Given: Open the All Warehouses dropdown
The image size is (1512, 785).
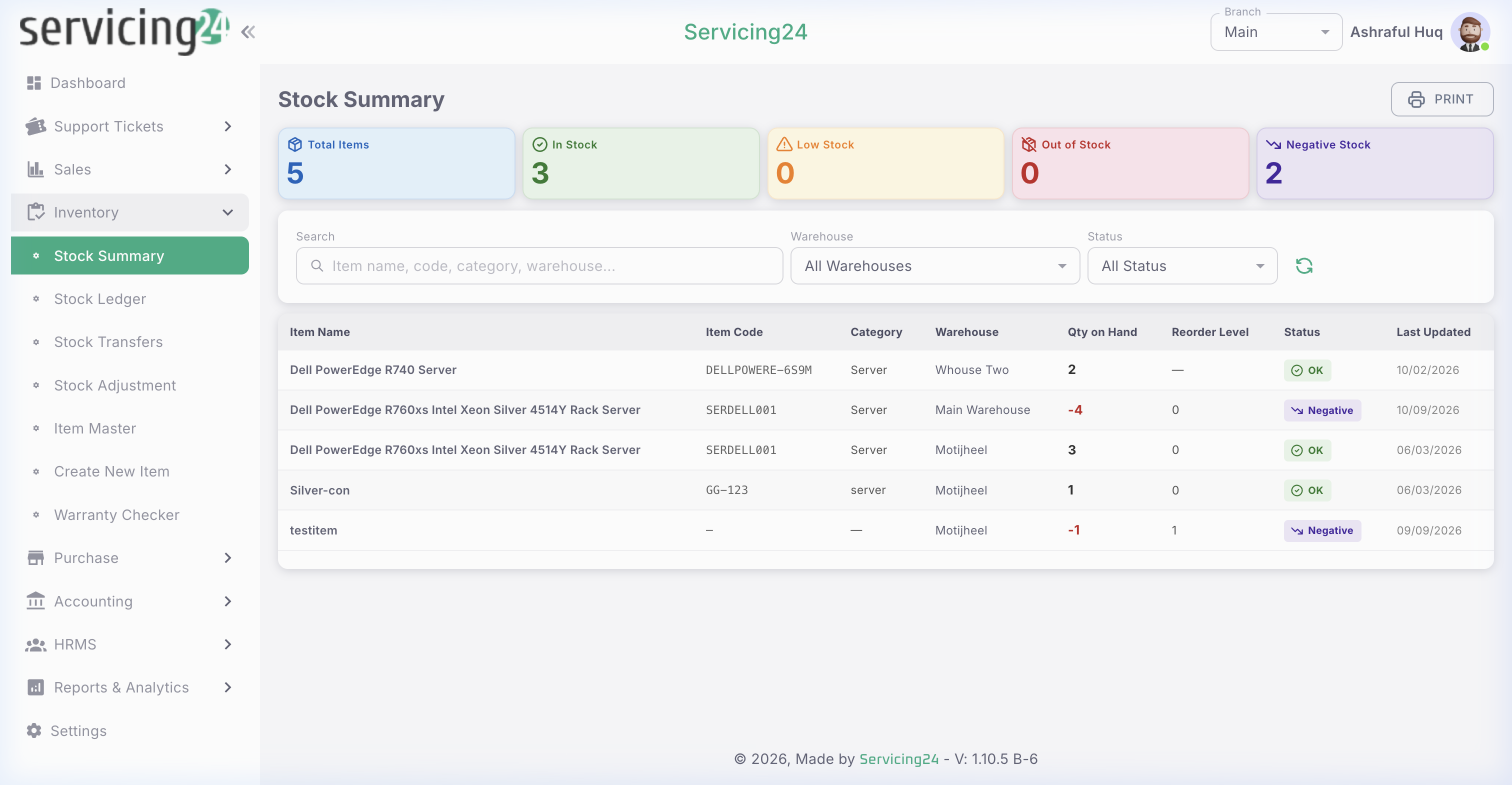Looking at the screenshot, I should point(935,266).
